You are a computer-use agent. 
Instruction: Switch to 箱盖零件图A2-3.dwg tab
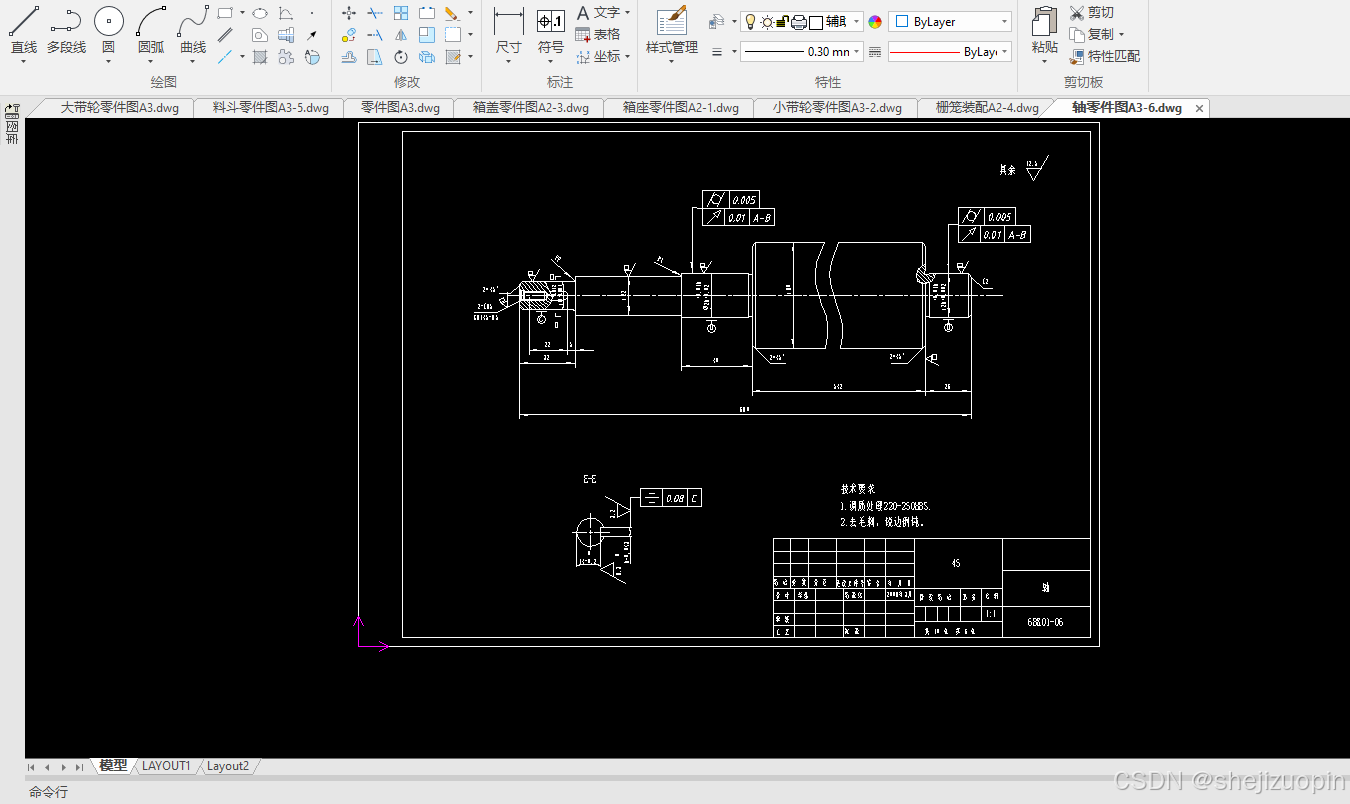pyautogui.click(x=530, y=108)
